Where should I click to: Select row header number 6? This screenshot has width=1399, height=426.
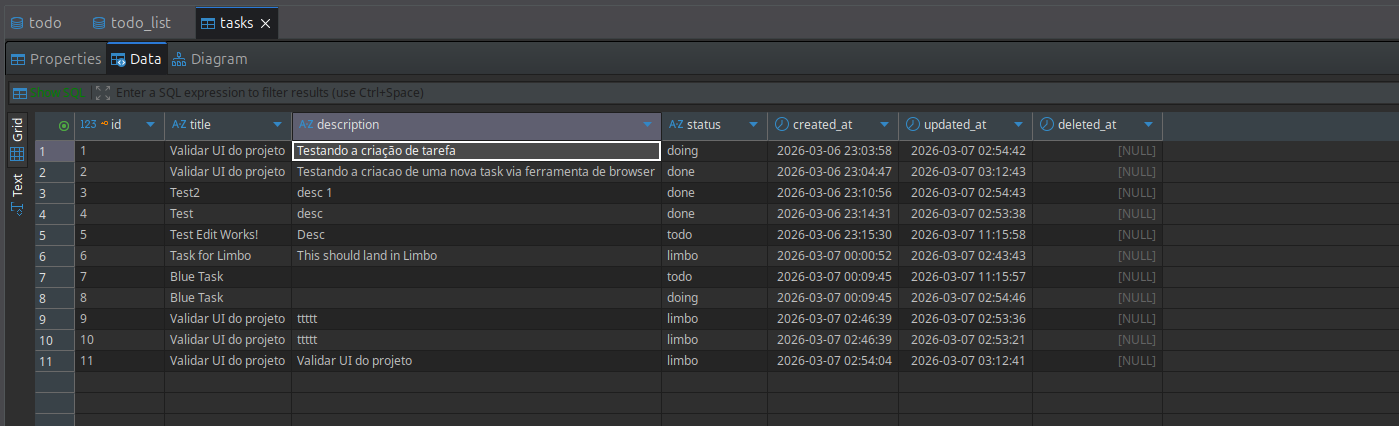pos(42,256)
